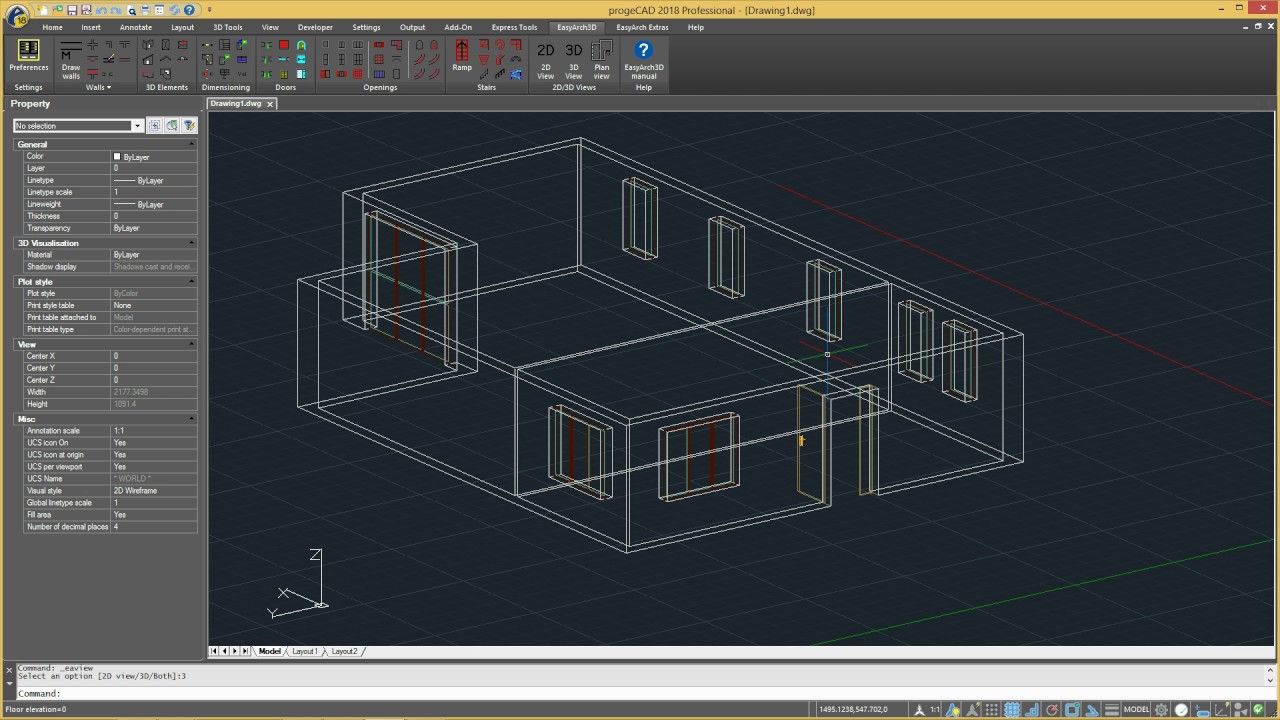The width and height of the screenshot is (1280, 720).
Task: Collapse the Plot style section
Action: coord(192,282)
